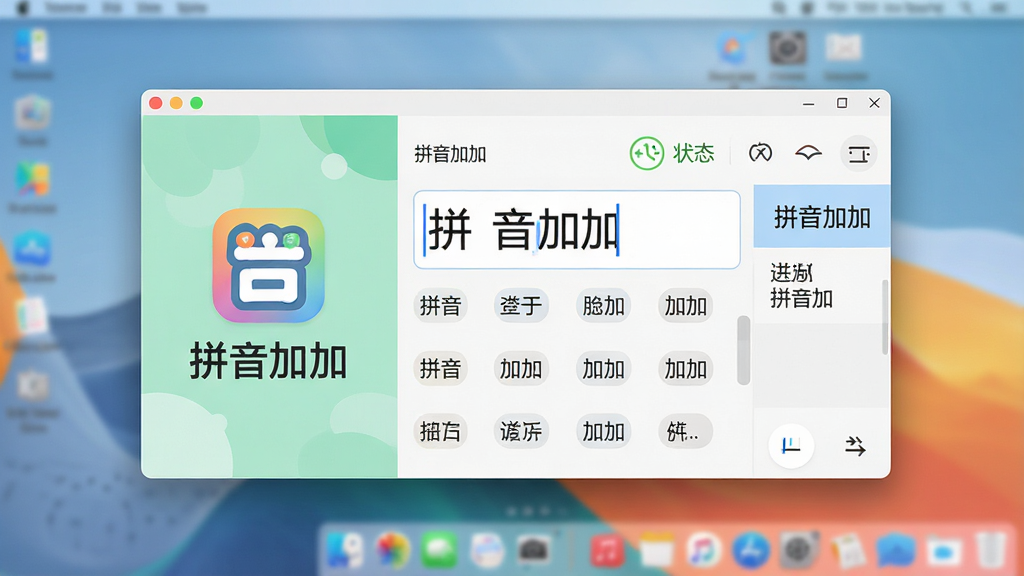Viewport: 1024px width, 576px height.
Task: Choose the truncated chip ending with dots
Action: tap(685, 431)
